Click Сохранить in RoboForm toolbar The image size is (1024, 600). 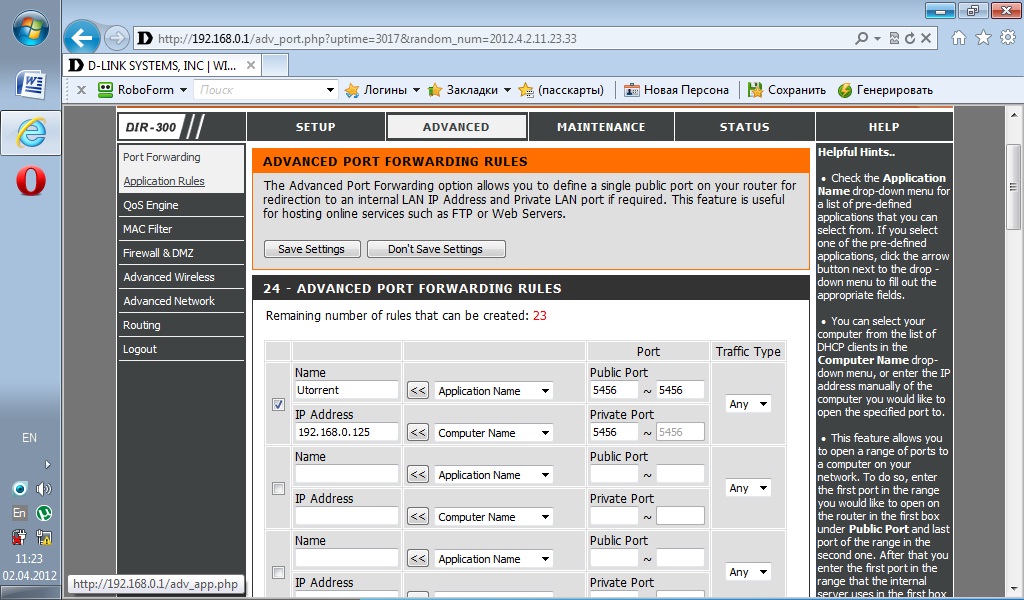787,90
